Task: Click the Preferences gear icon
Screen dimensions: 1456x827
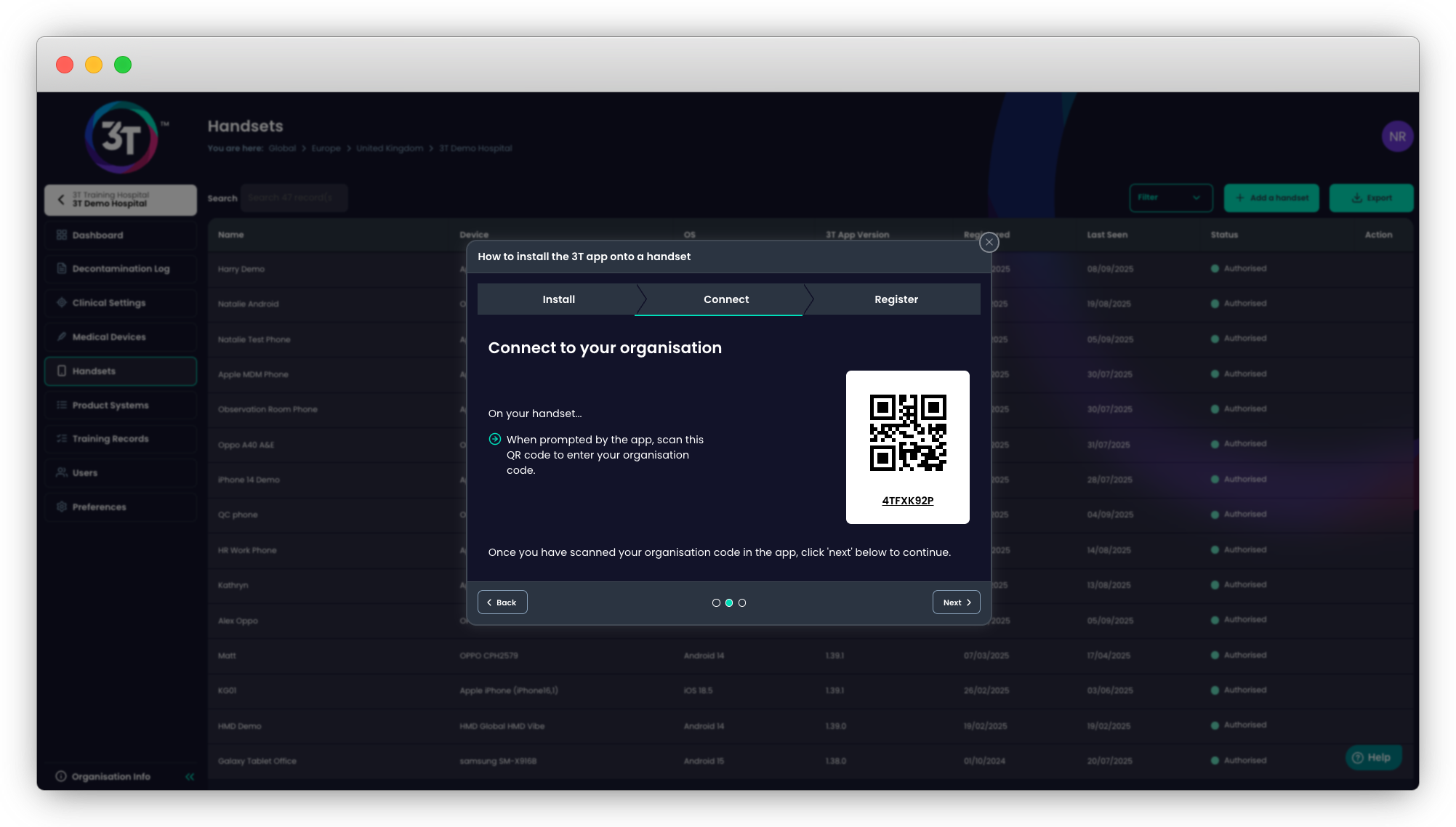Action: pyautogui.click(x=62, y=507)
